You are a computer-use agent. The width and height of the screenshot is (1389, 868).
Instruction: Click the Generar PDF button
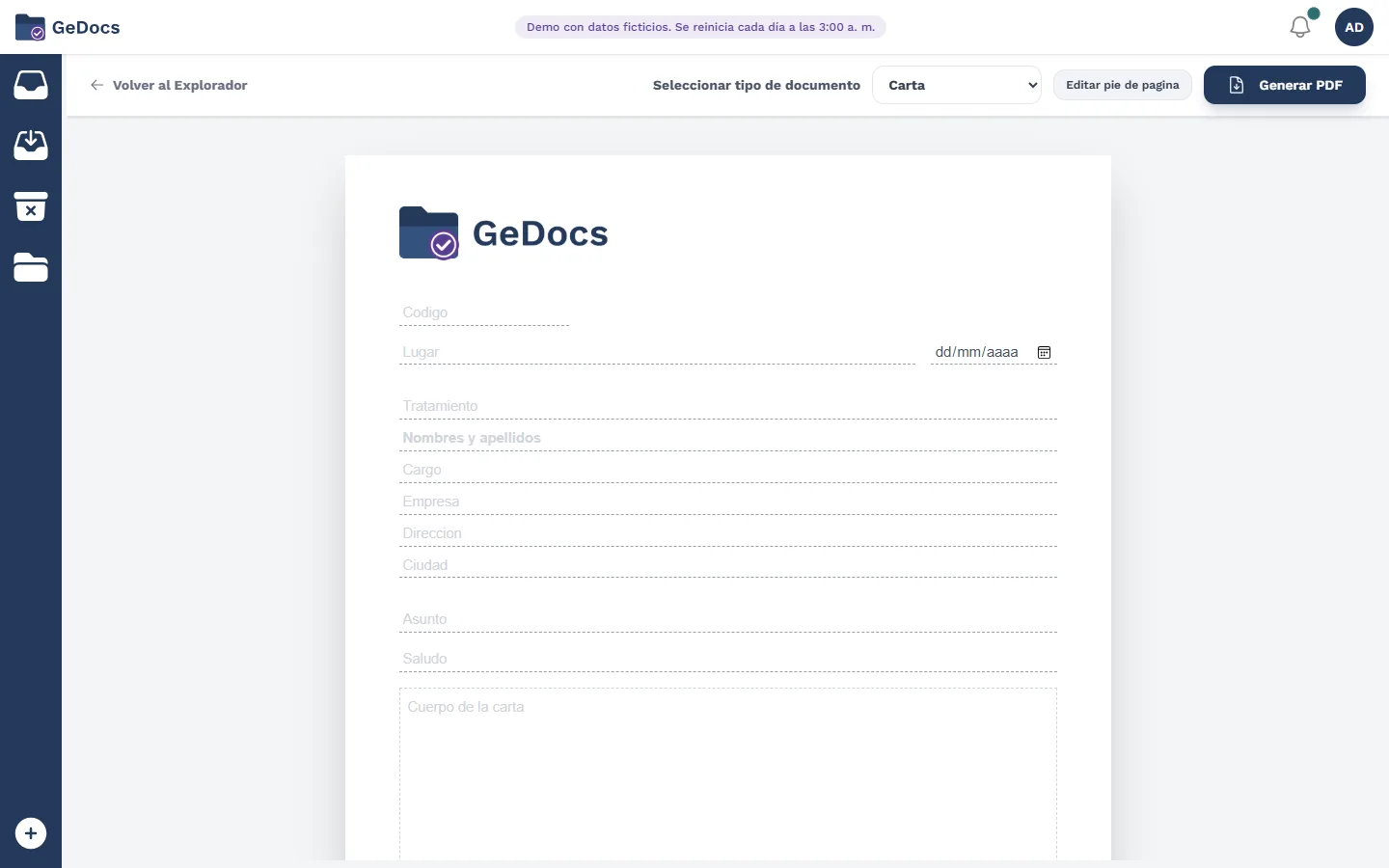click(1285, 85)
